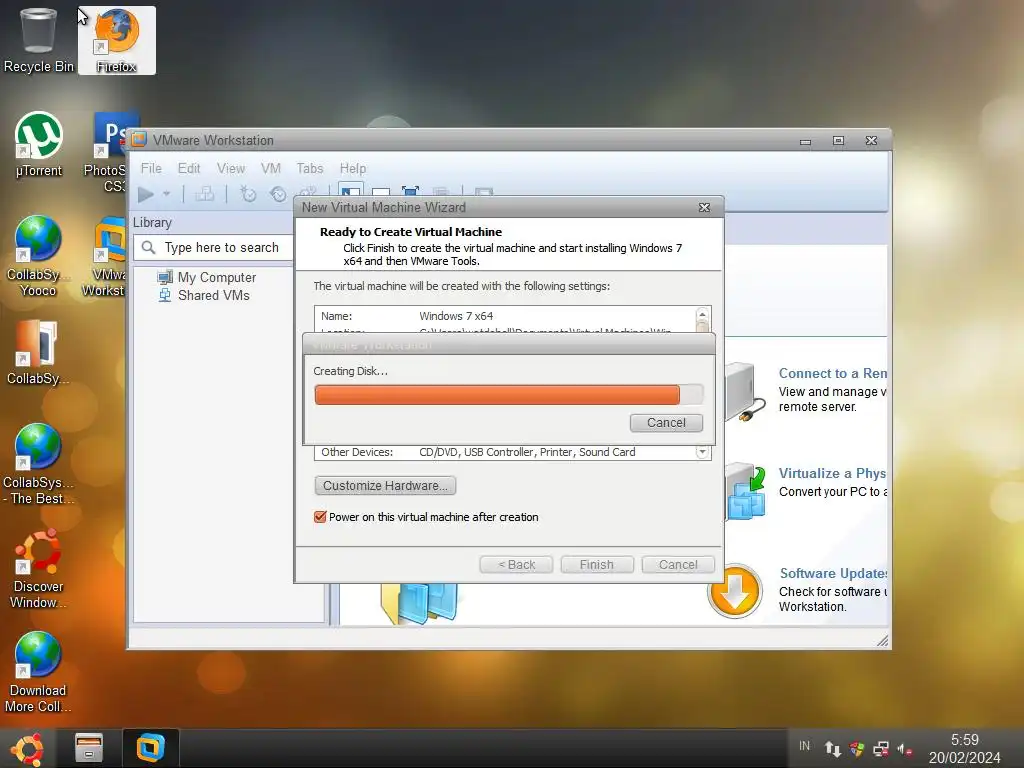Click the Finish button in wizard
The width and height of the screenshot is (1024, 768).
(x=597, y=565)
